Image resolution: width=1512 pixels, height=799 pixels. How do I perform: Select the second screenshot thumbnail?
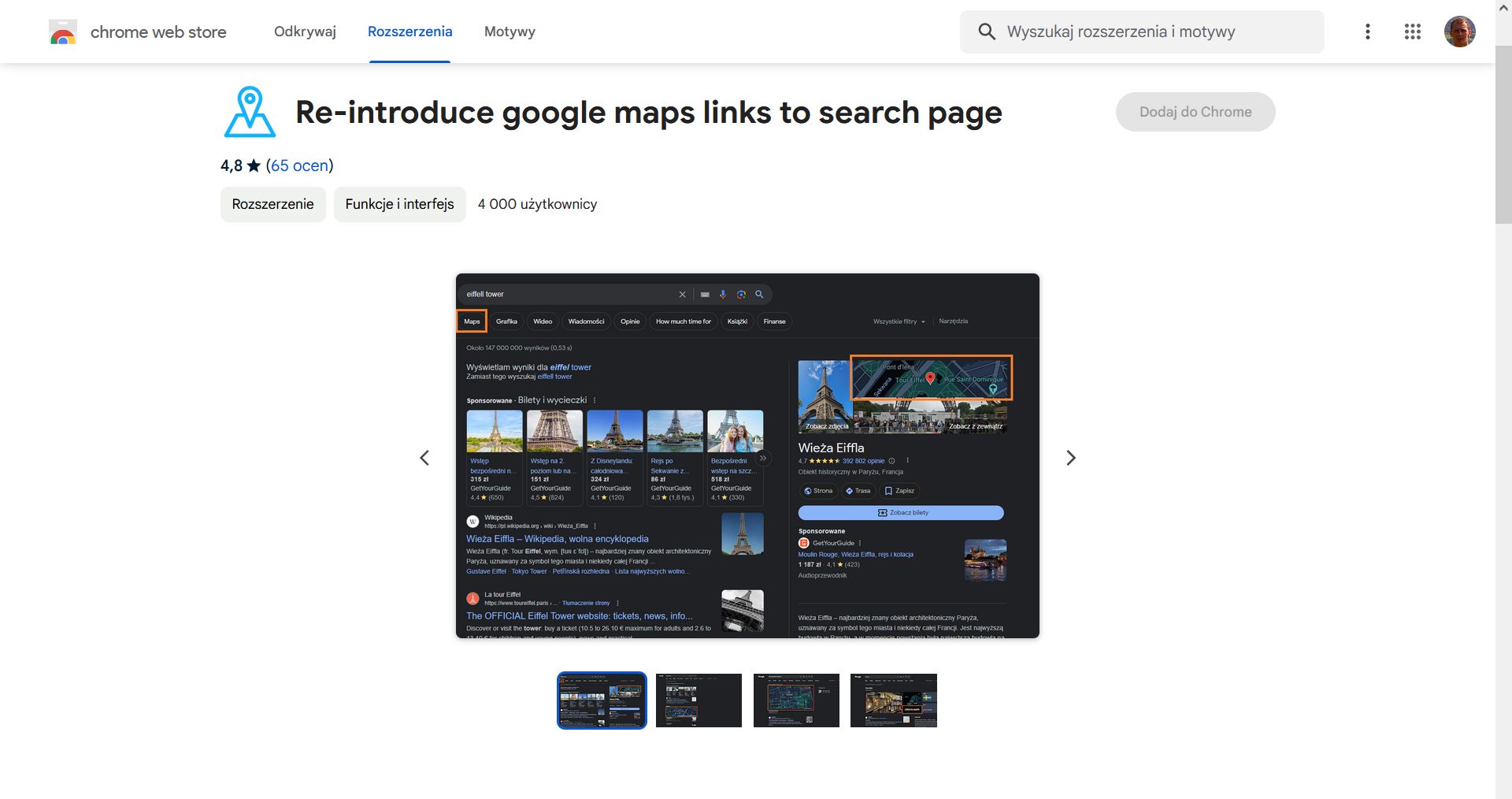(x=699, y=701)
